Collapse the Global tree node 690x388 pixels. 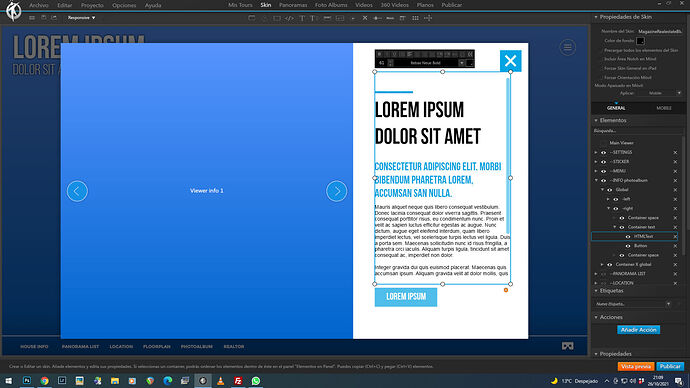coord(602,190)
